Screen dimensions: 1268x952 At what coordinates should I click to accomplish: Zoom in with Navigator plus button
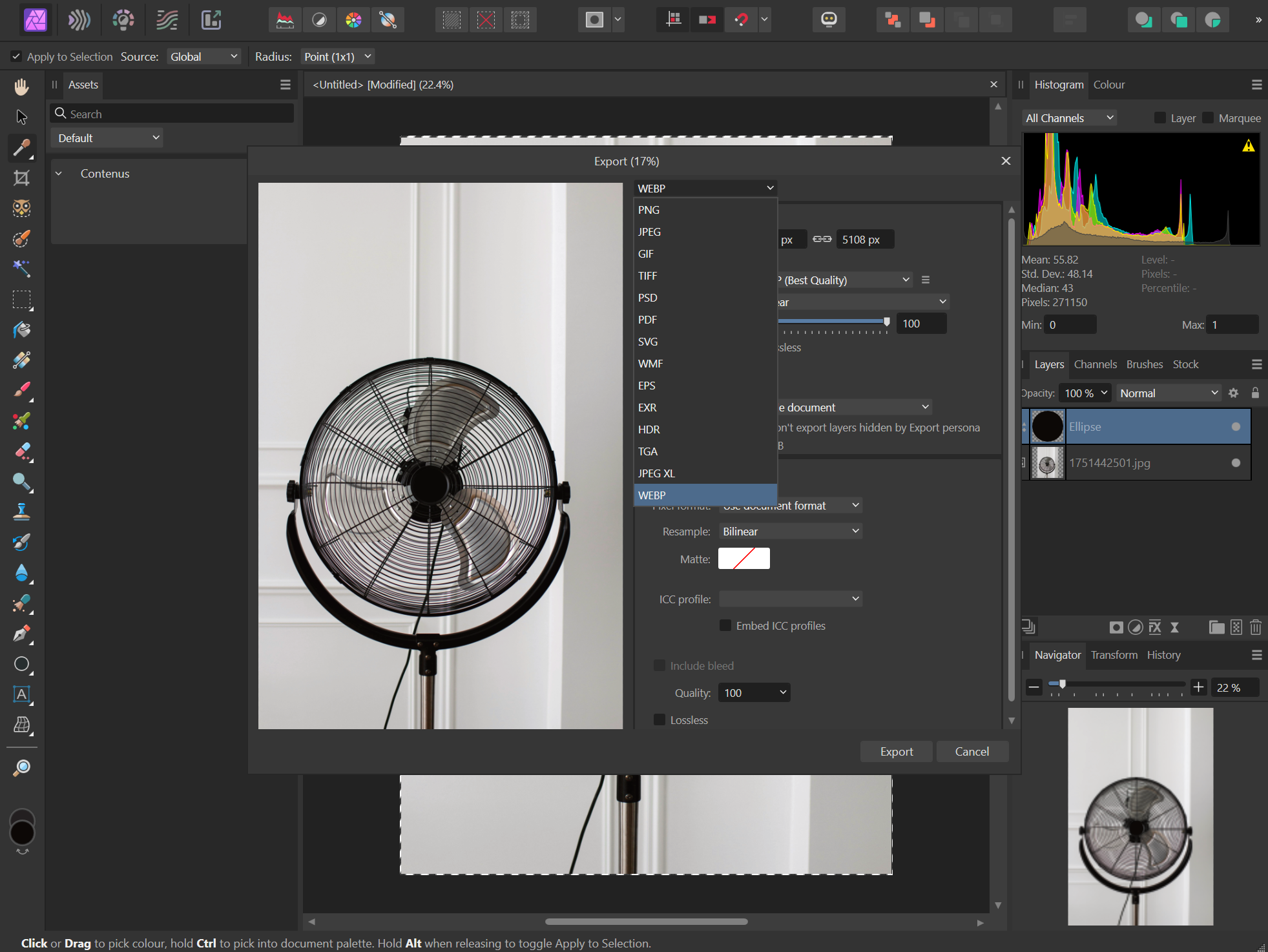tap(1199, 687)
